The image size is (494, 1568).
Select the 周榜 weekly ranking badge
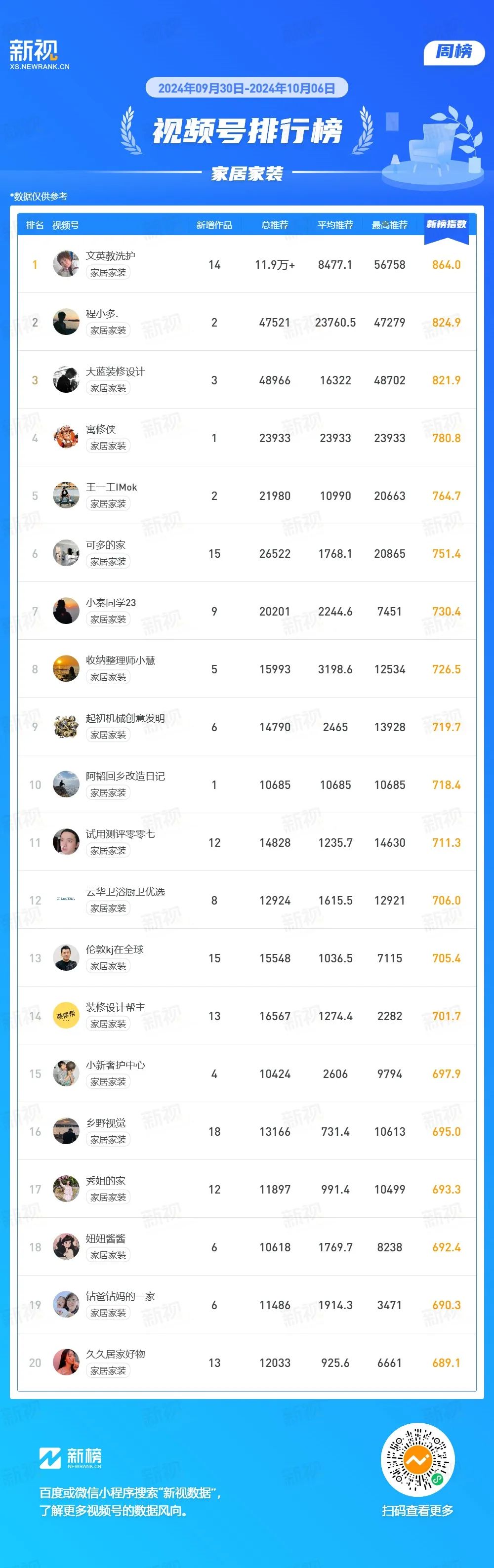454,52
